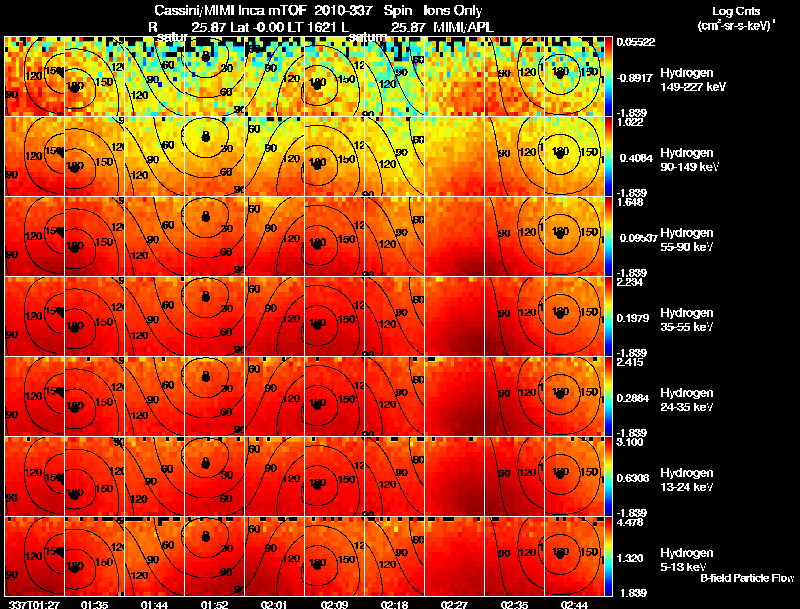This screenshot has width=800, height=609.
Task: Click the 0.05522 color scale maximum value
Action: (636, 42)
